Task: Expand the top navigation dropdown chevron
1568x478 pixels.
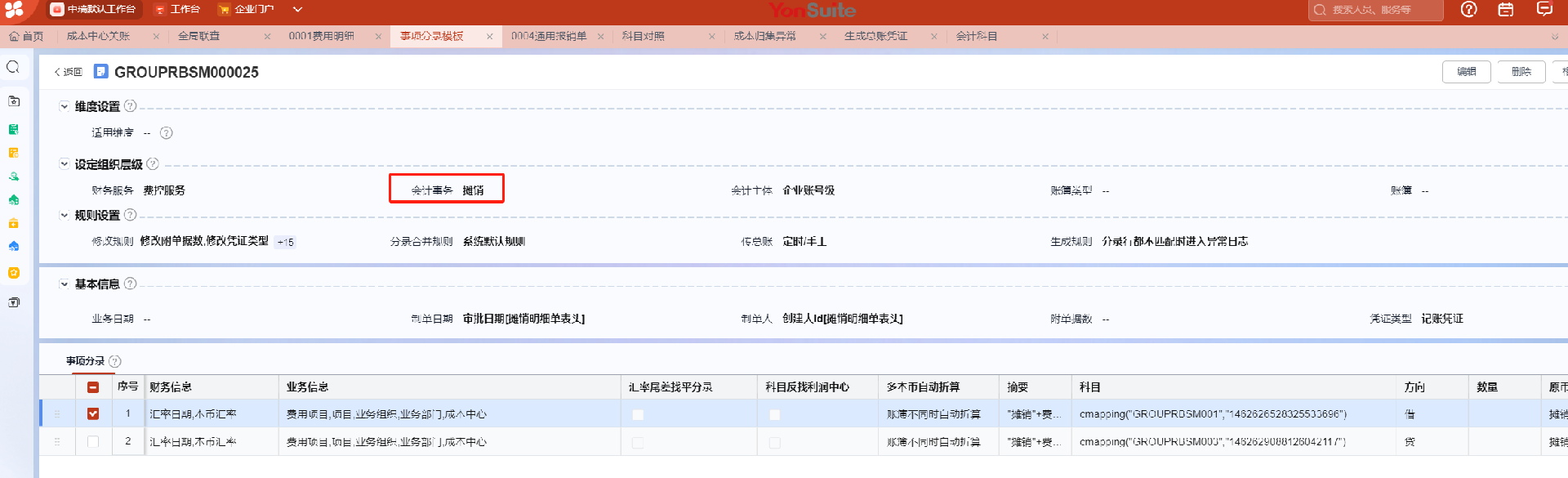Action: (297, 10)
